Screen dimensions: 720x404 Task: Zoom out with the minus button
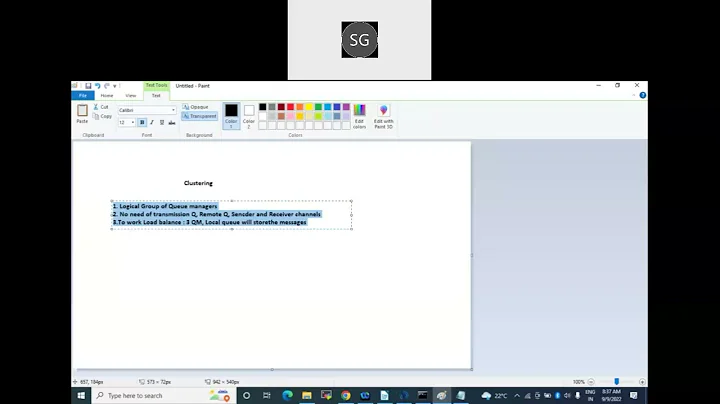click(591, 382)
